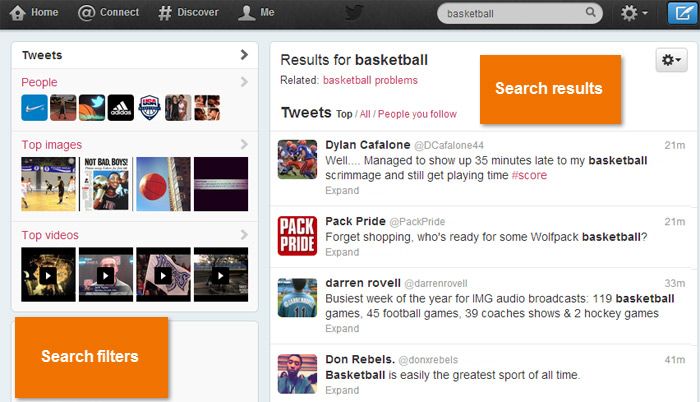Play the second top video with man
Image resolution: width=700 pixels, height=402 pixels.
tap(106, 275)
